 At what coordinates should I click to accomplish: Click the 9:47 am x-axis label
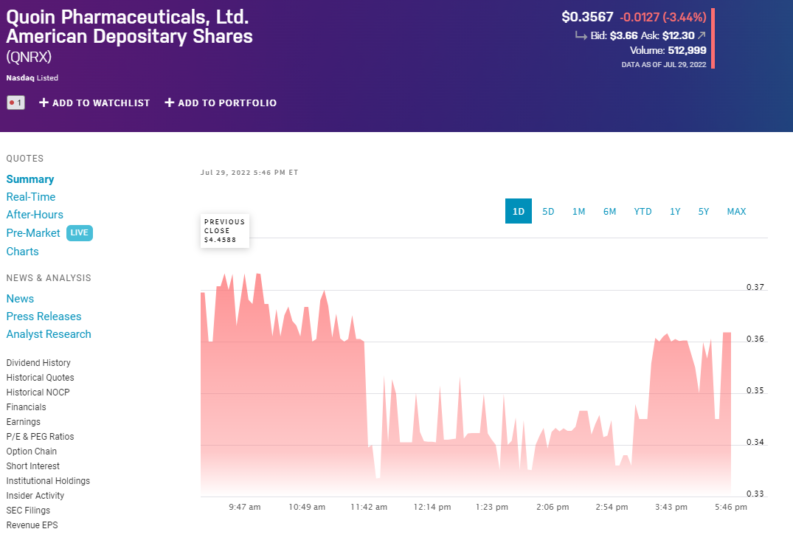coord(244,507)
